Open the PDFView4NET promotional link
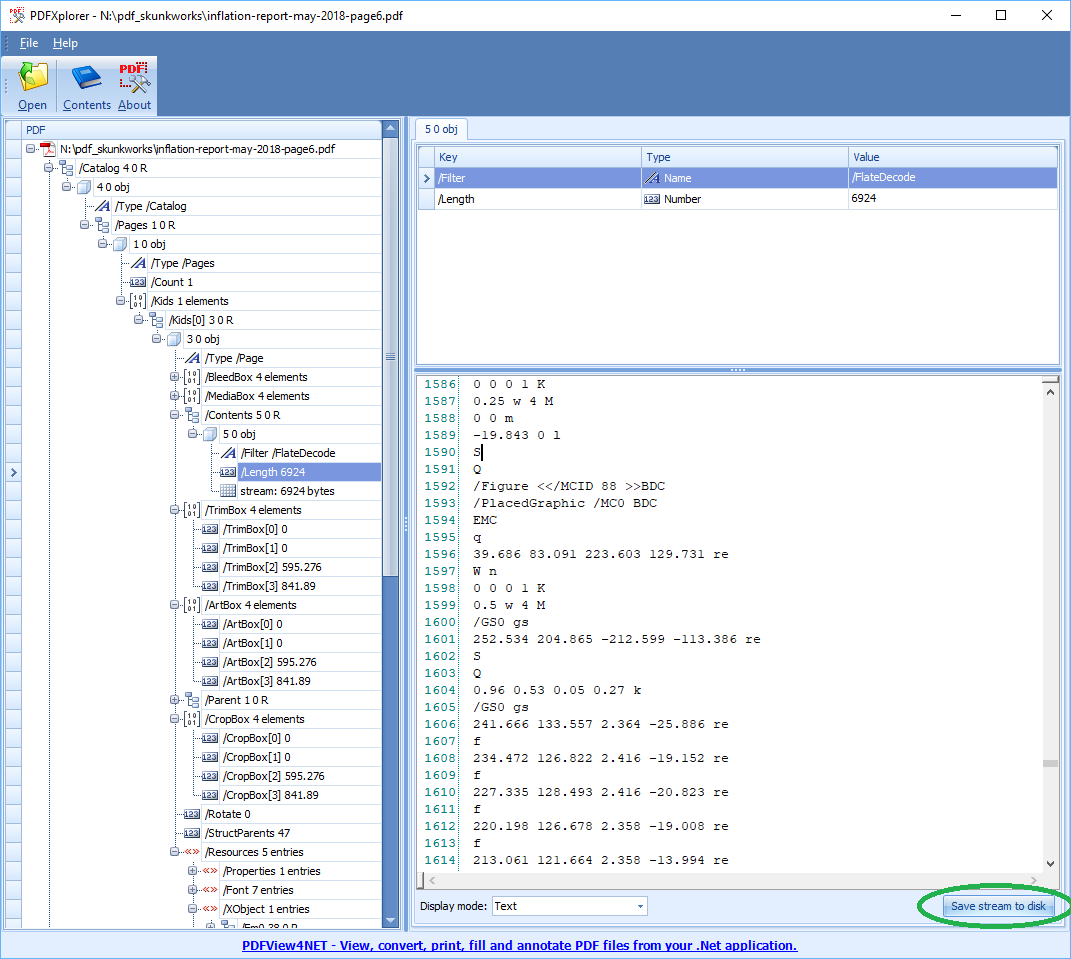Screen dimensions: 1071x959 (x=519, y=946)
